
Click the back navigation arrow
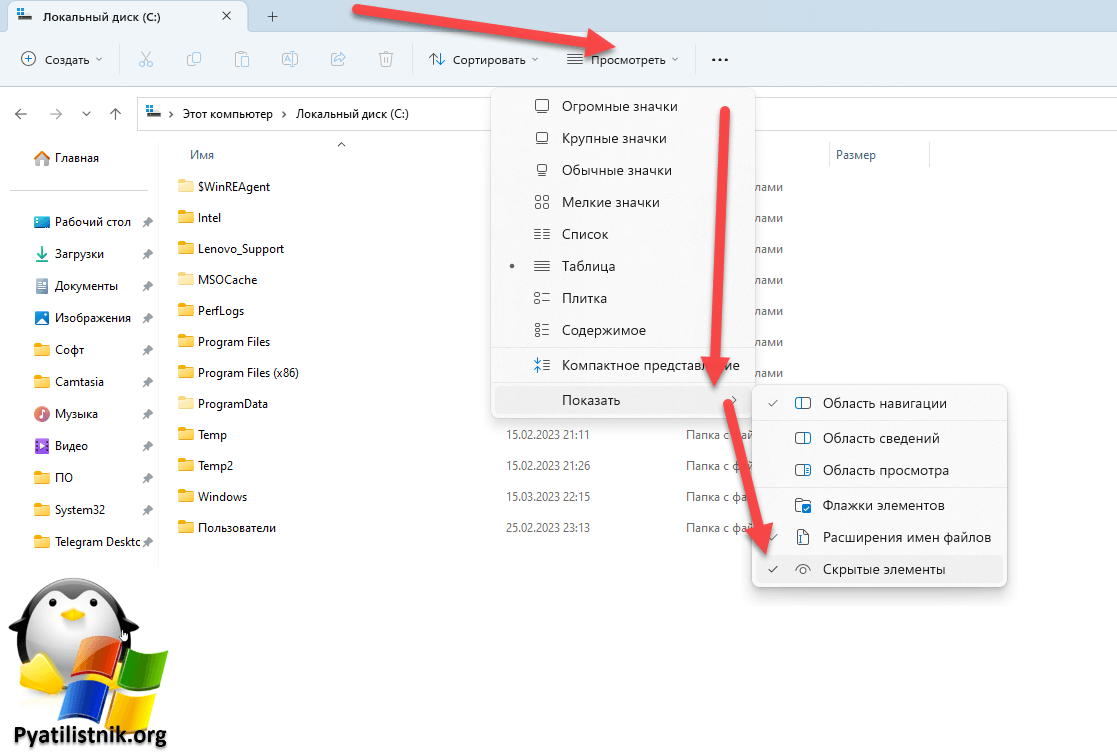(x=21, y=114)
